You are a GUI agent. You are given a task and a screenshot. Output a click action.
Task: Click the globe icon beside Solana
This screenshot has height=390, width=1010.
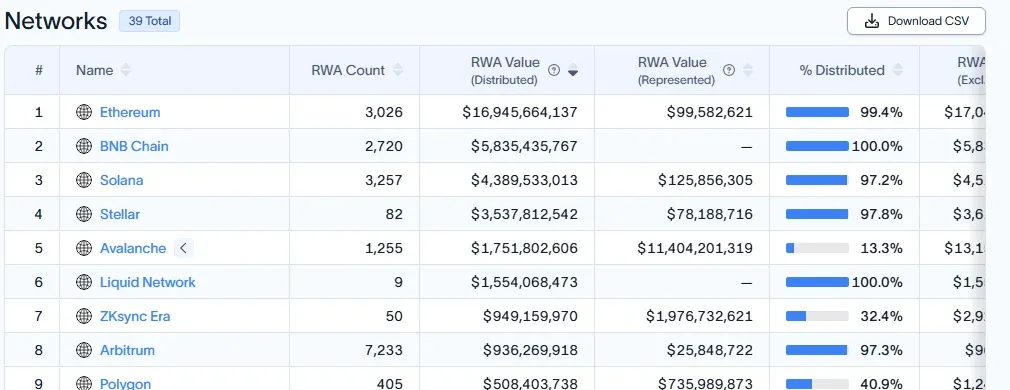pyautogui.click(x=84, y=180)
